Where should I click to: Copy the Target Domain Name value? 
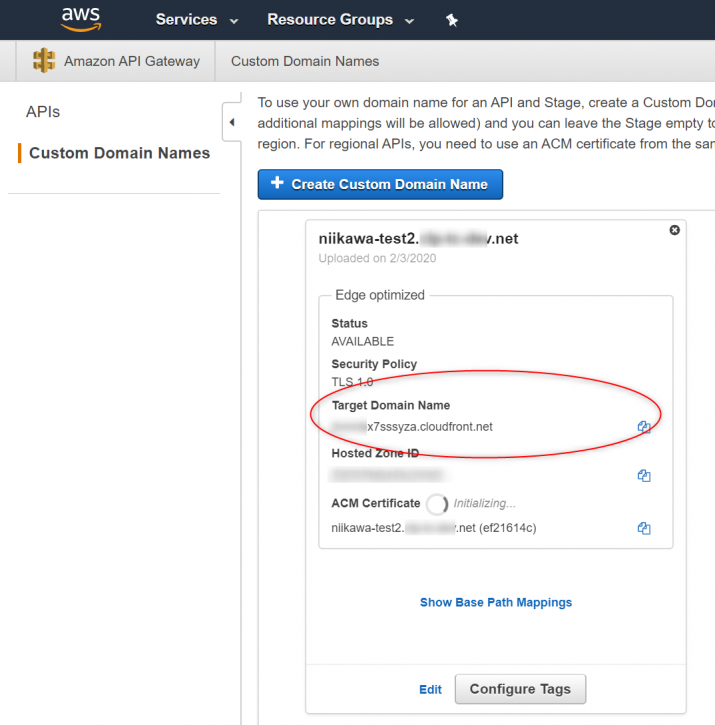pyautogui.click(x=644, y=427)
